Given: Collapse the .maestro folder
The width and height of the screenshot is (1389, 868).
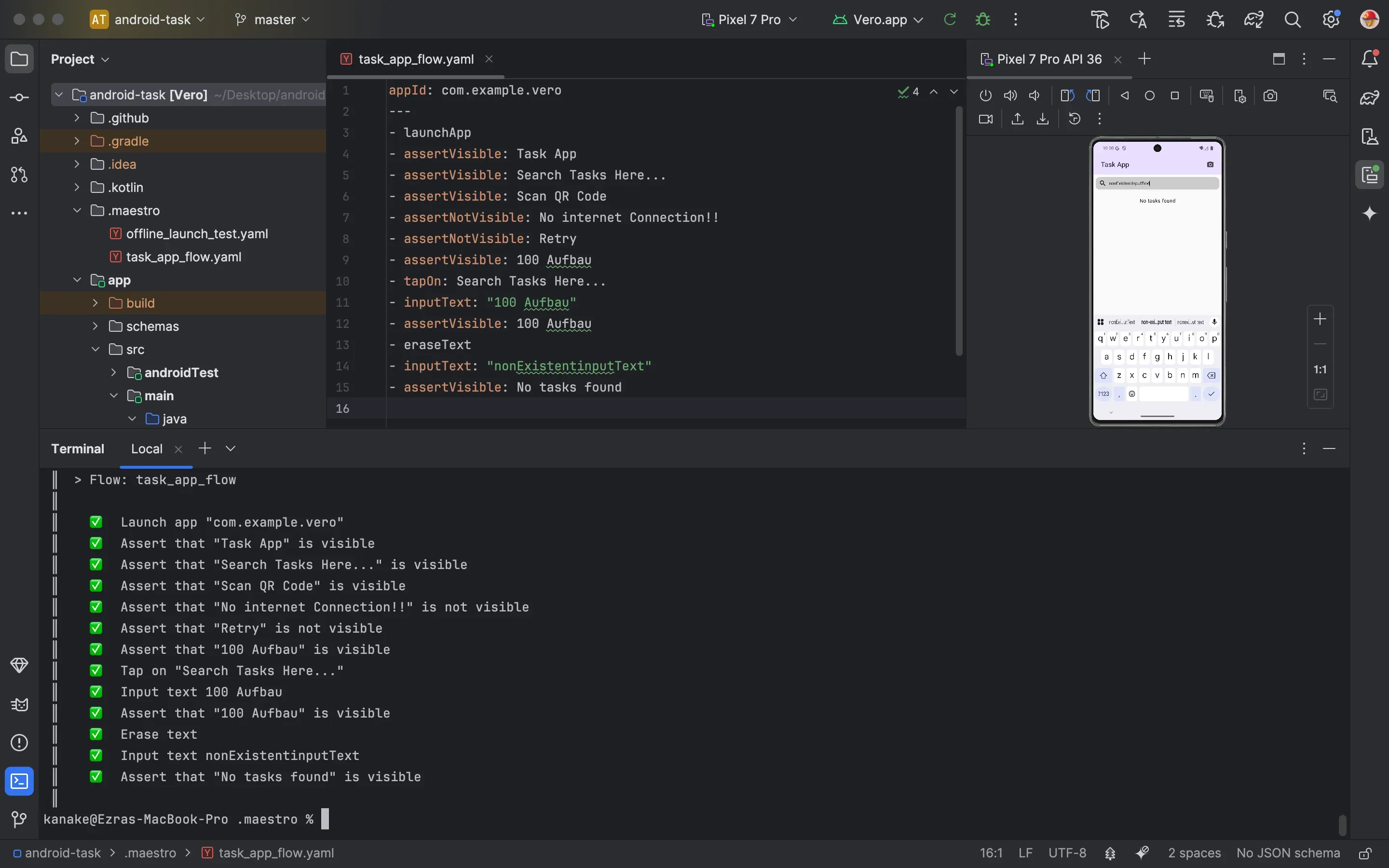Looking at the screenshot, I should tap(77, 211).
